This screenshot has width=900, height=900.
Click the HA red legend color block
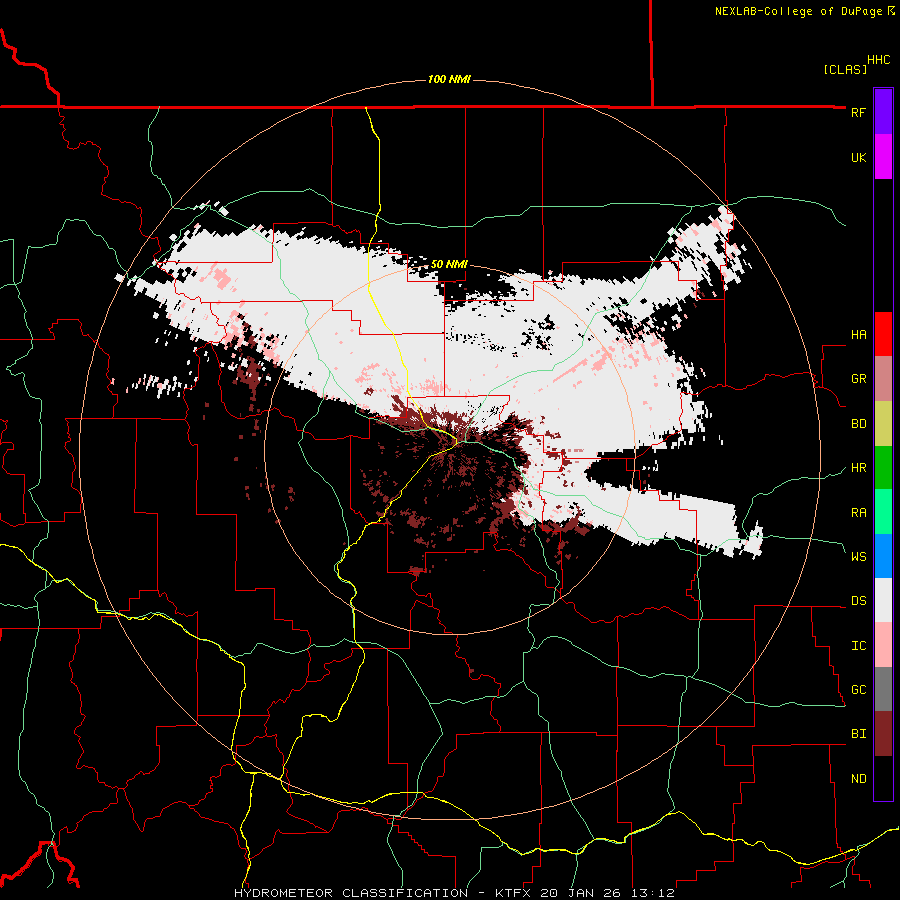(883, 334)
